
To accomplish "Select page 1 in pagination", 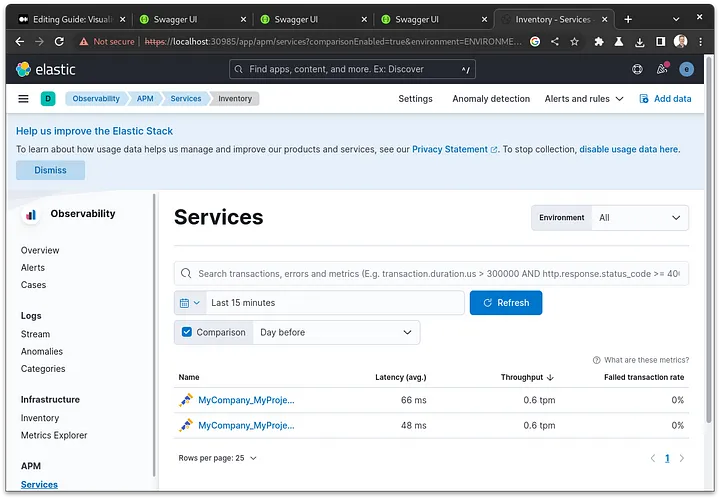I will click(x=667, y=458).
